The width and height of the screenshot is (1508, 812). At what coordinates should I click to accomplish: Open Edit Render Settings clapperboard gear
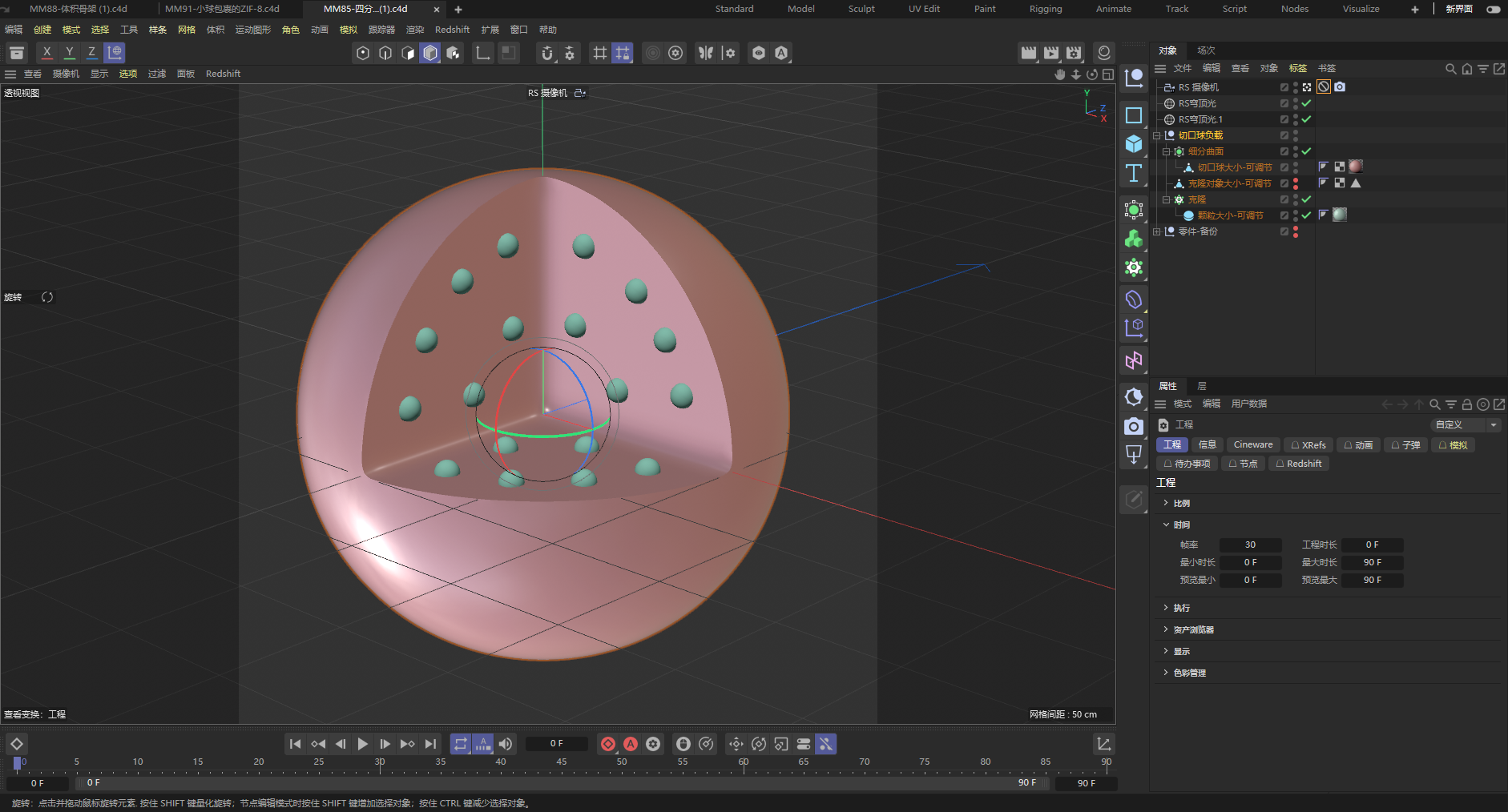coord(1074,53)
